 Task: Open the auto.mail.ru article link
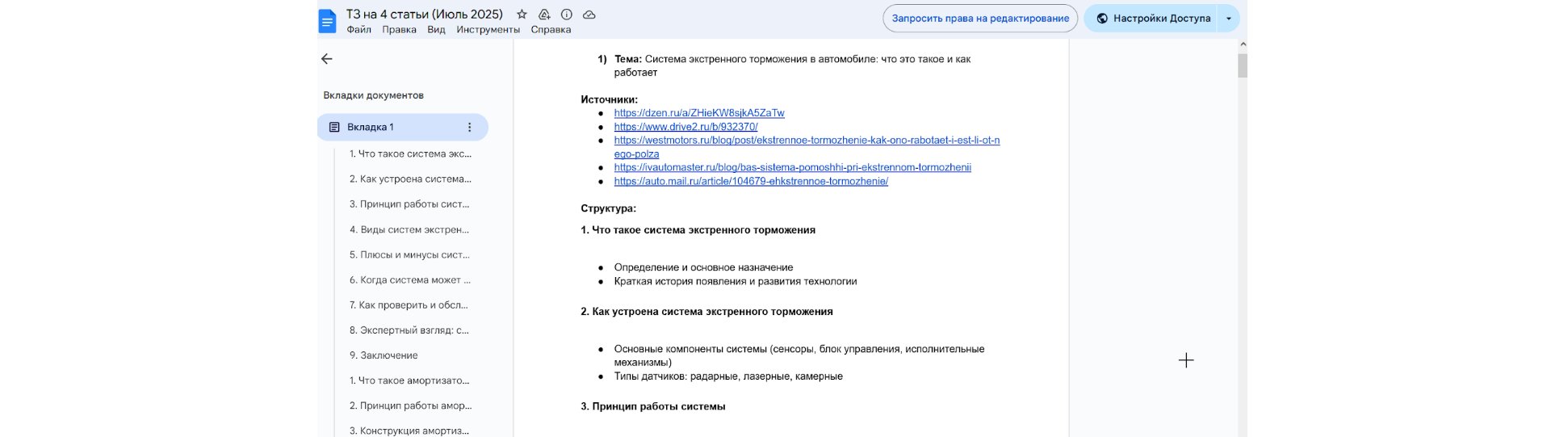[x=751, y=181]
